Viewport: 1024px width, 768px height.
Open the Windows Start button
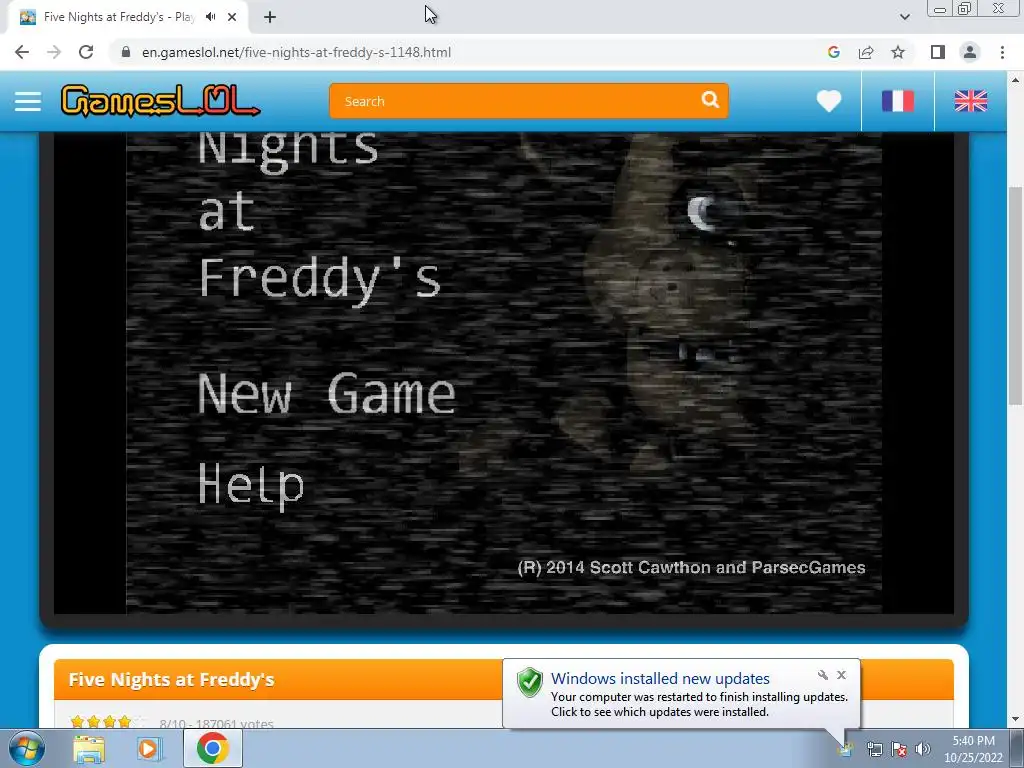(27, 748)
